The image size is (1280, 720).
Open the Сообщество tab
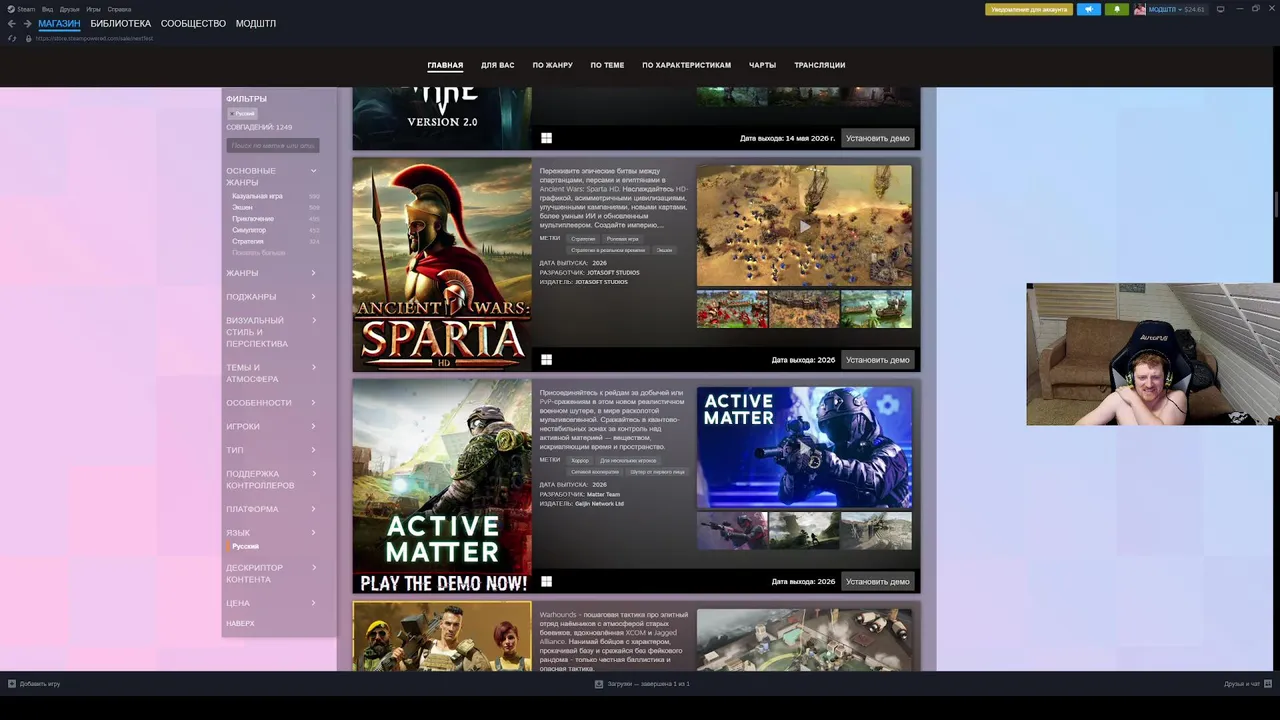click(x=193, y=23)
